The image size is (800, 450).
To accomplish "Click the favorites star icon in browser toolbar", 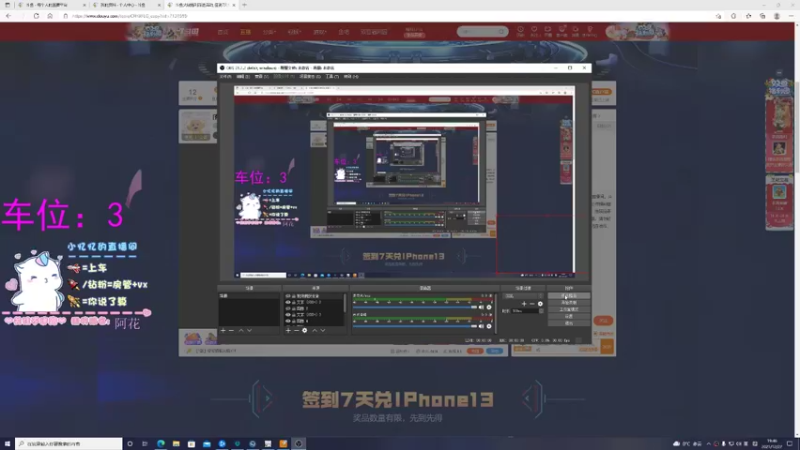I will (x=748, y=16).
